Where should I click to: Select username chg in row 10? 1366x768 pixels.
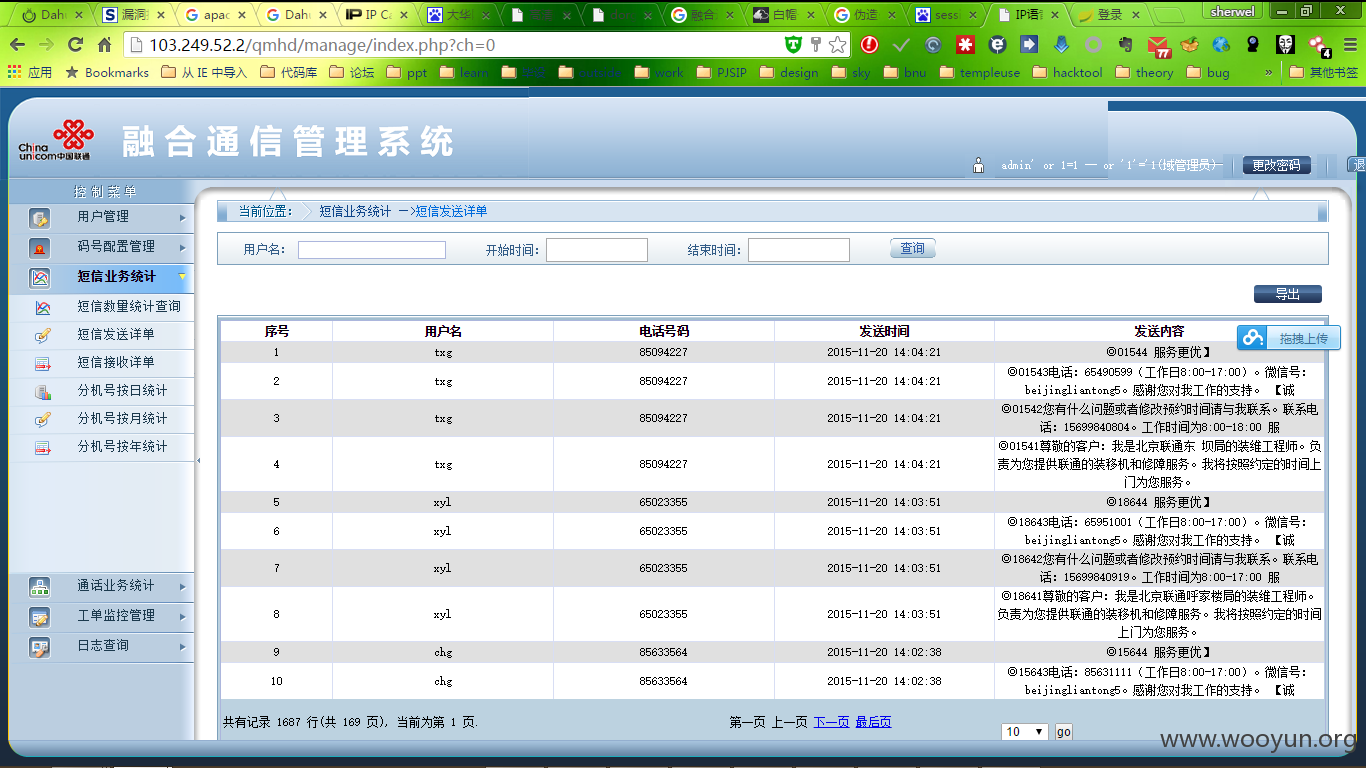(443, 682)
